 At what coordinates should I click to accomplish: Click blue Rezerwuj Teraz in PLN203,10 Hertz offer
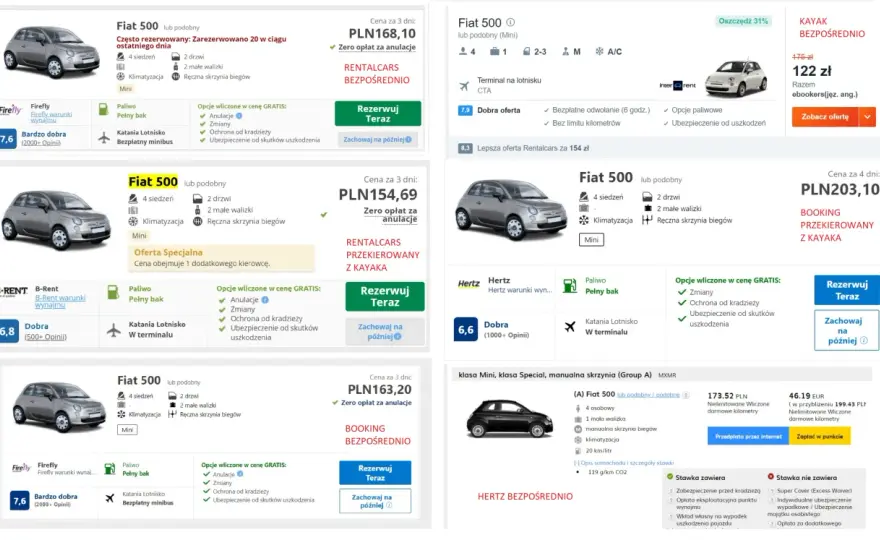(846, 290)
